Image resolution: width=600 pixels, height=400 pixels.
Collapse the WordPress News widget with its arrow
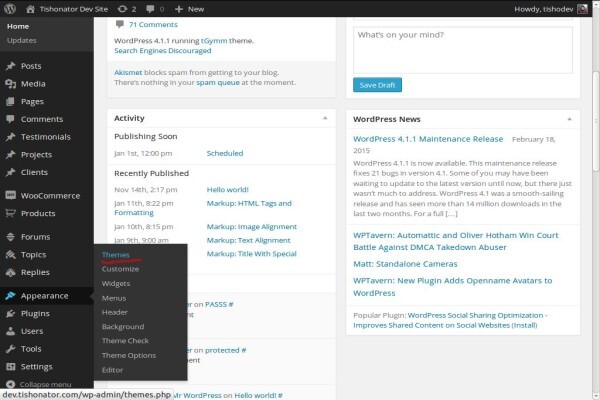(x=569, y=119)
